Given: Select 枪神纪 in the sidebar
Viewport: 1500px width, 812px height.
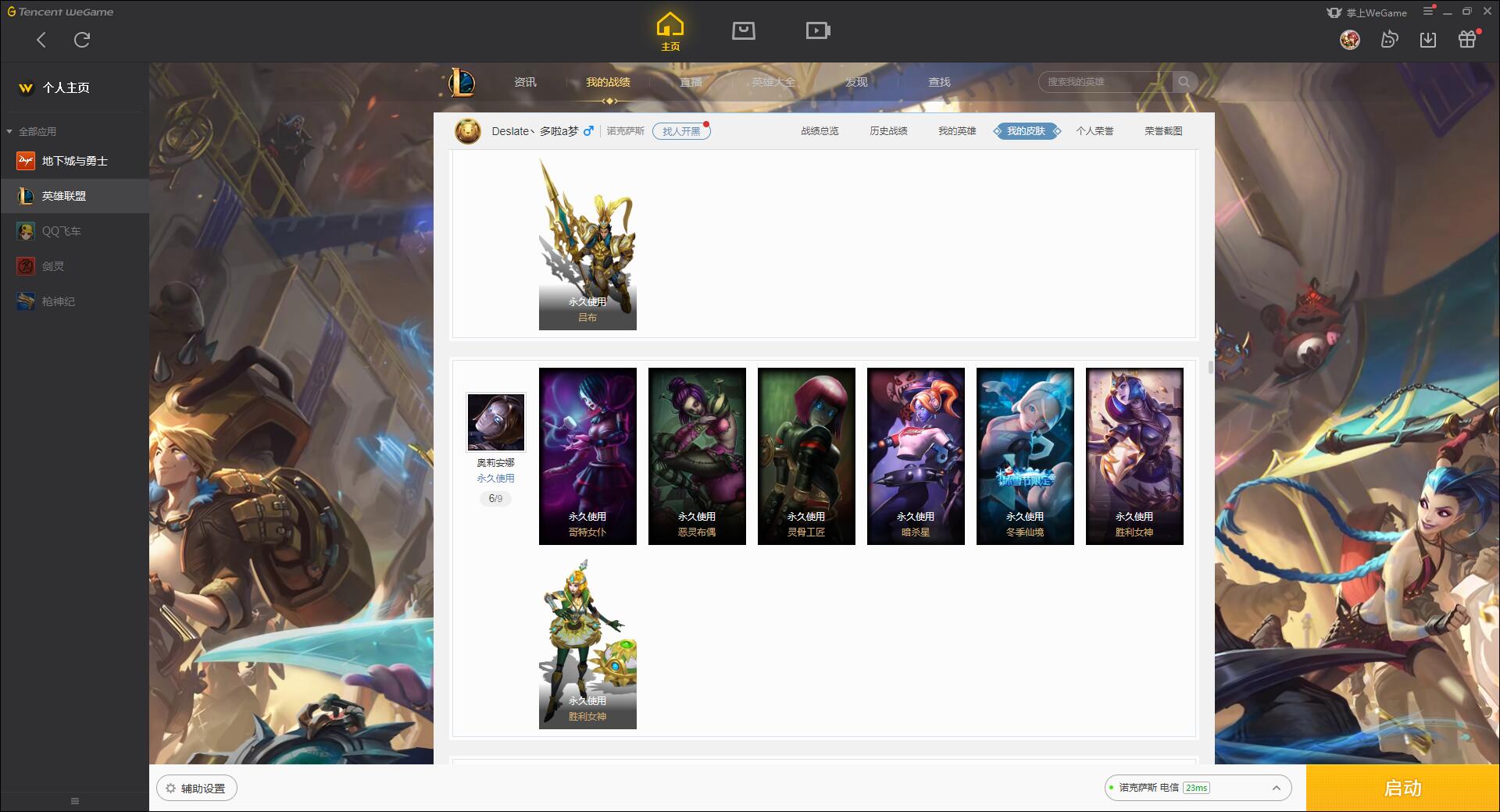Looking at the screenshot, I should (74, 301).
